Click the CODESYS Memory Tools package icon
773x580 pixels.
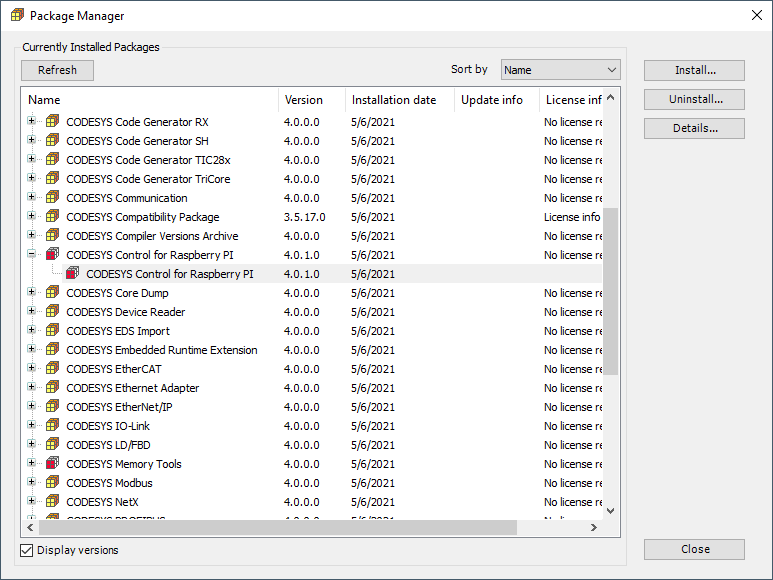53,464
